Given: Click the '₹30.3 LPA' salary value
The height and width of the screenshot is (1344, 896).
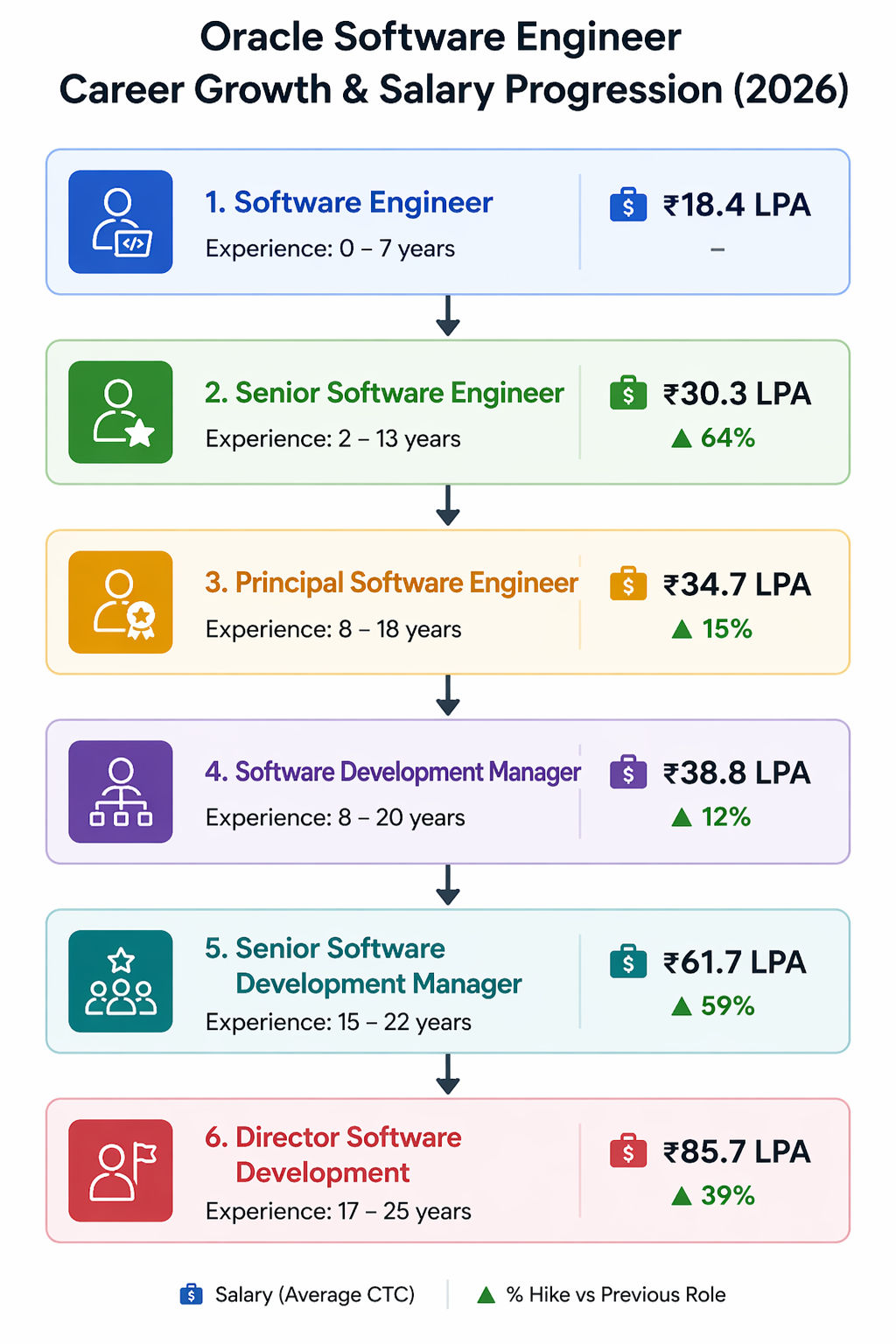Looking at the screenshot, I should (737, 394).
